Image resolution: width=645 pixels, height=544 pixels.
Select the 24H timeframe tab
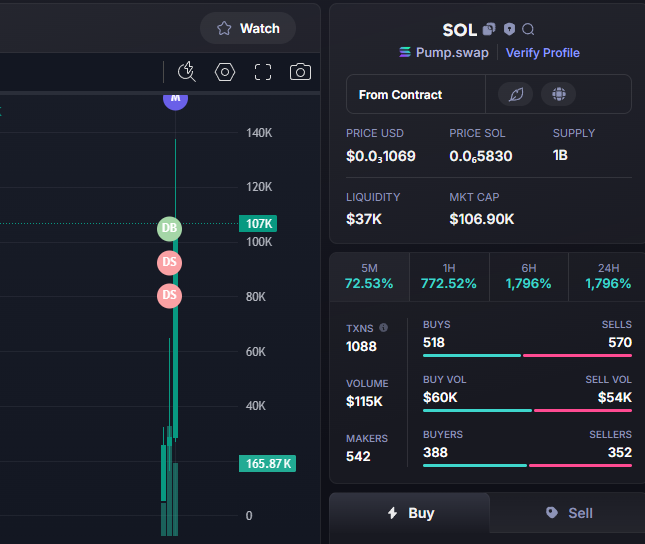point(608,277)
